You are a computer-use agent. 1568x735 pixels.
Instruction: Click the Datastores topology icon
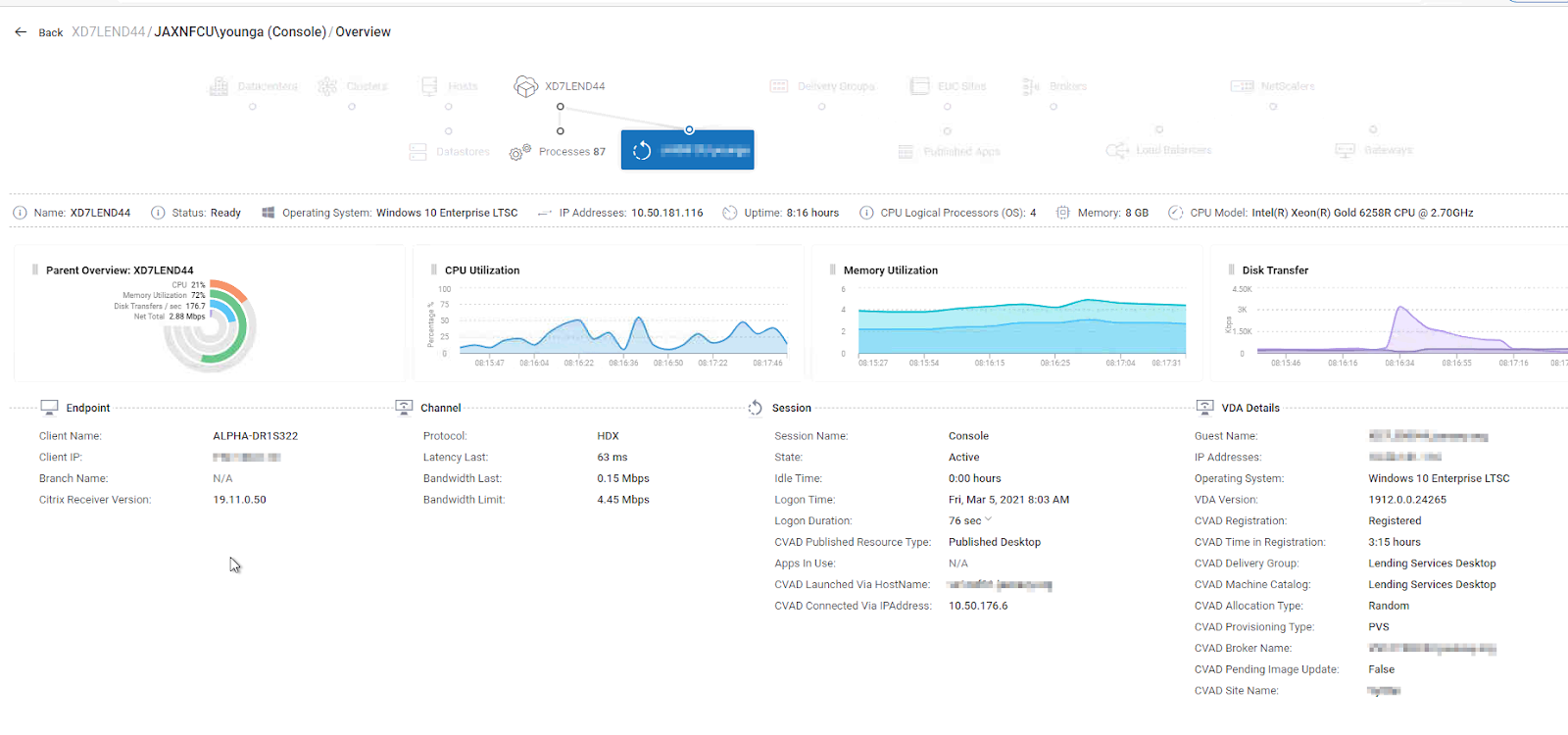(417, 152)
